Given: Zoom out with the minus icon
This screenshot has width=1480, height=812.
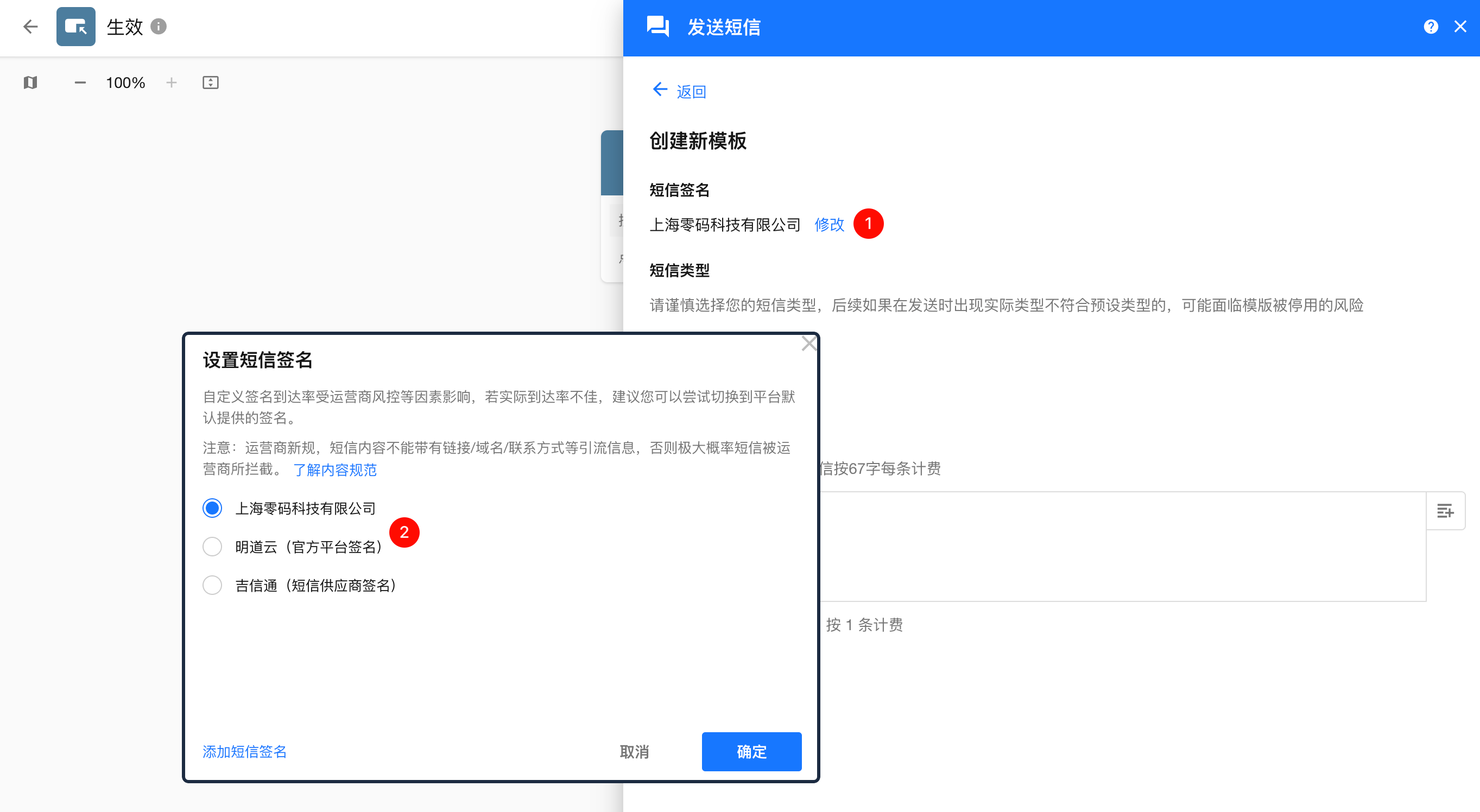Looking at the screenshot, I should (x=80, y=83).
